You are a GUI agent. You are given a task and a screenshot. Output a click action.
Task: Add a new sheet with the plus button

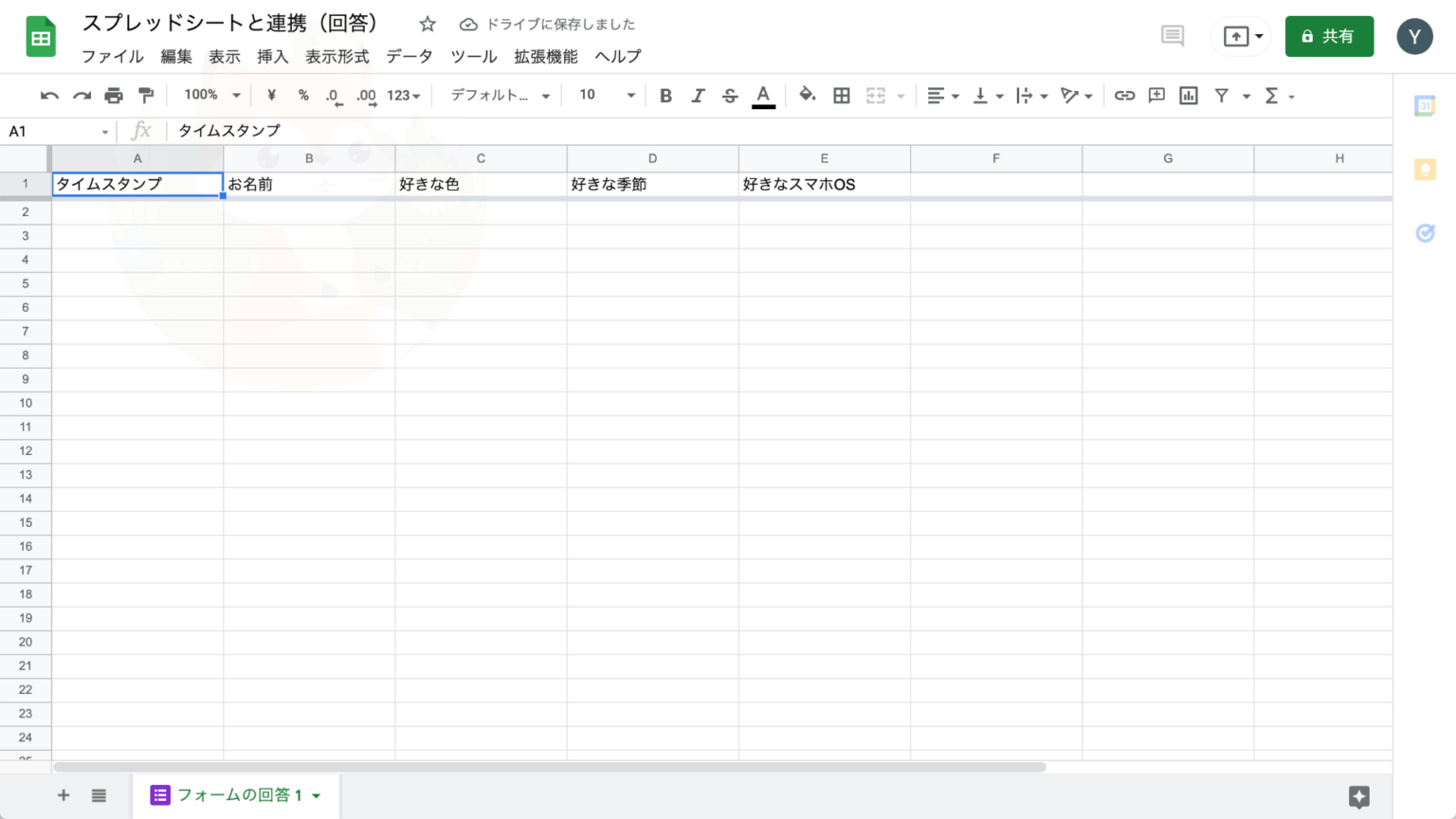(63, 795)
